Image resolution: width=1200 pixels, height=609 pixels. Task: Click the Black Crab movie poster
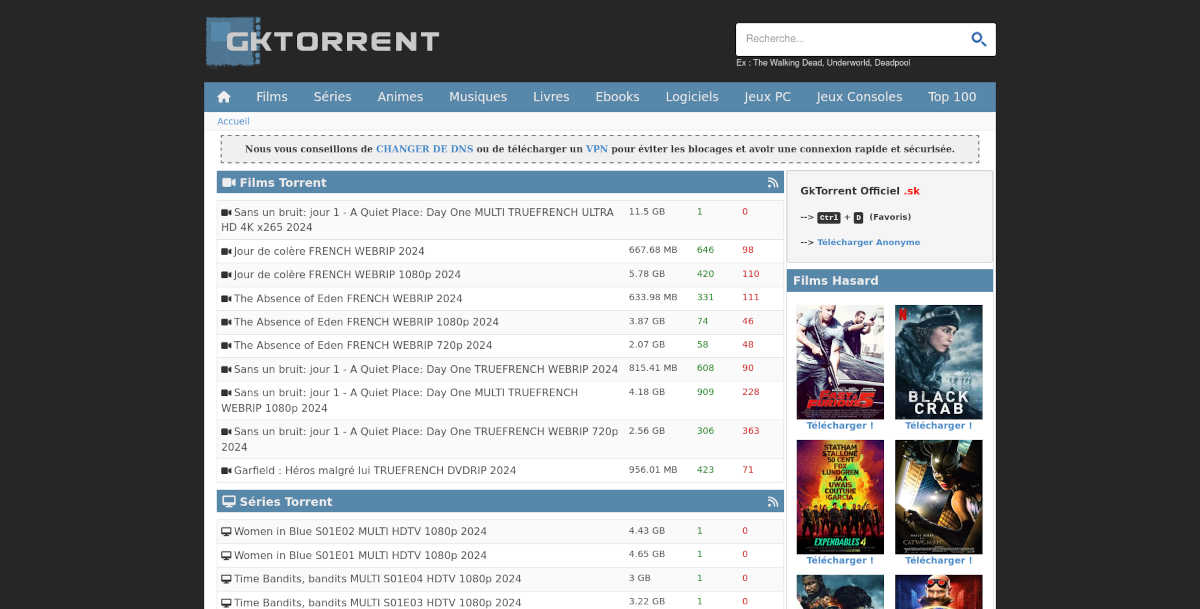(938, 362)
